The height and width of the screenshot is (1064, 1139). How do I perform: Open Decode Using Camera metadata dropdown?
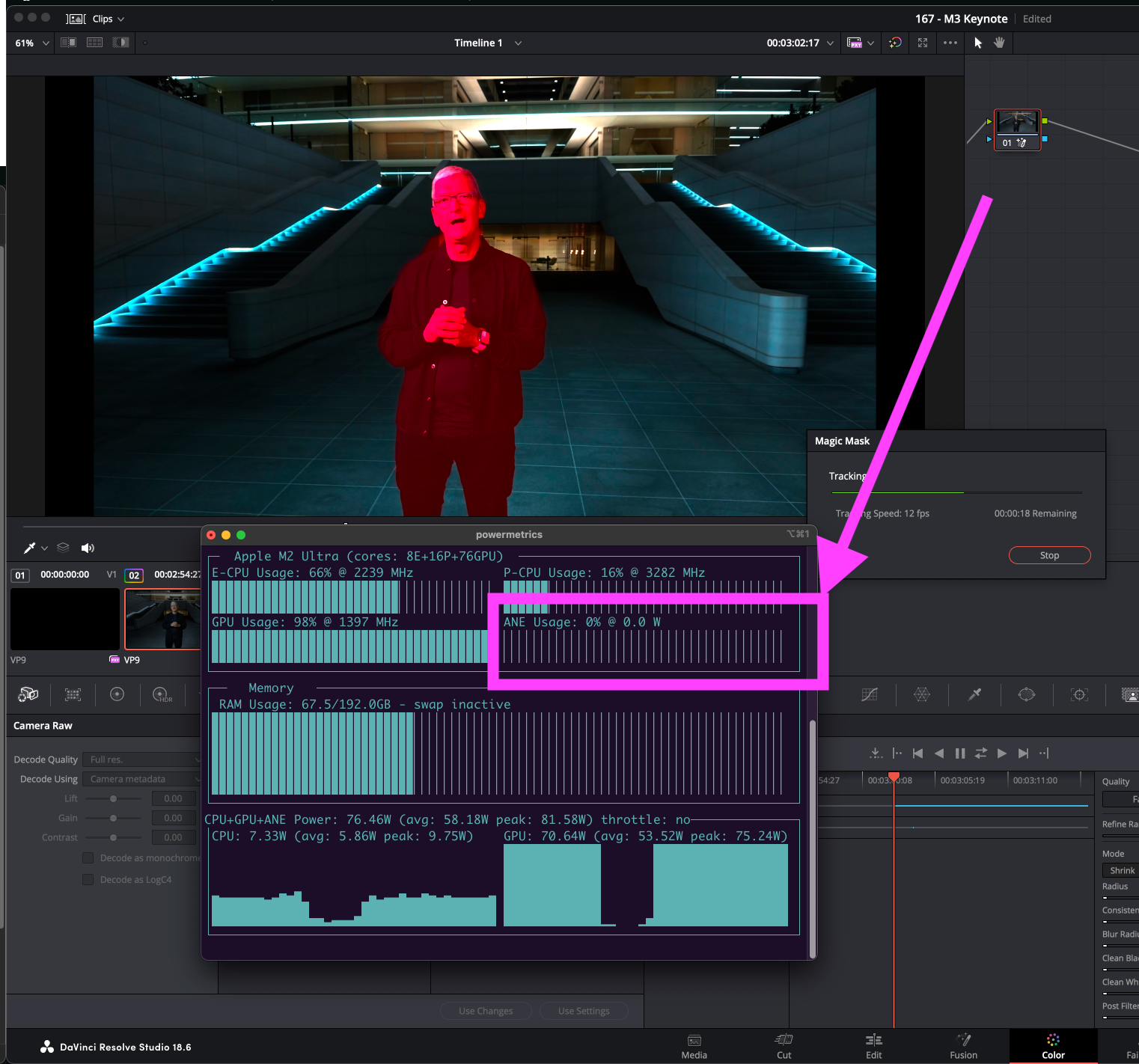click(142, 779)
